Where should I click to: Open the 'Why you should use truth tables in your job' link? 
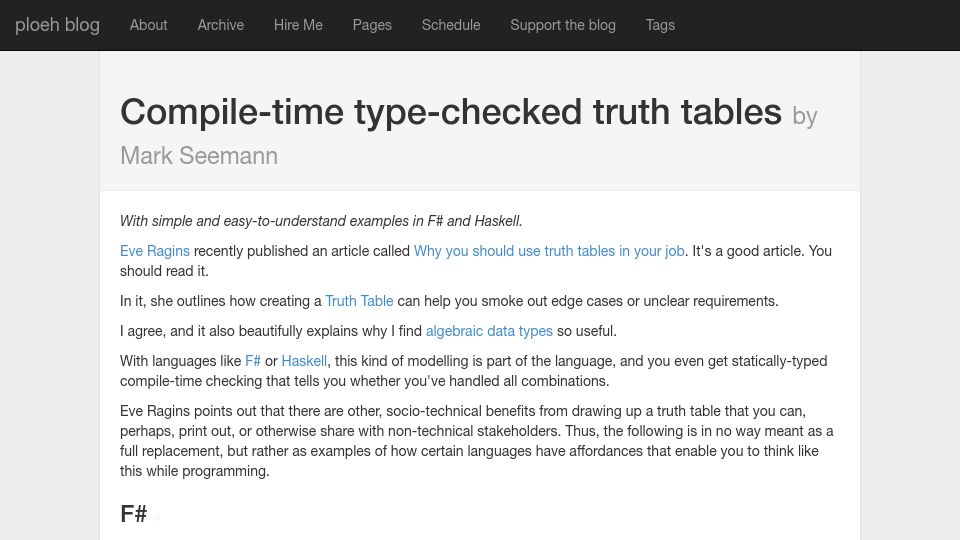(x=549, y=251)
